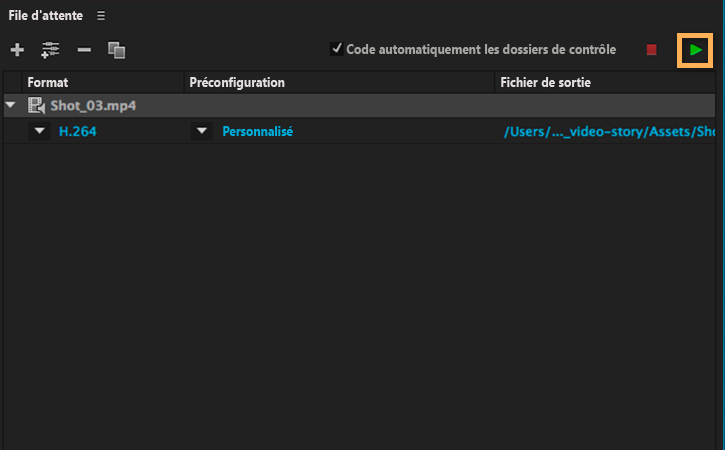Open the File d'attente panel menu

101,16
